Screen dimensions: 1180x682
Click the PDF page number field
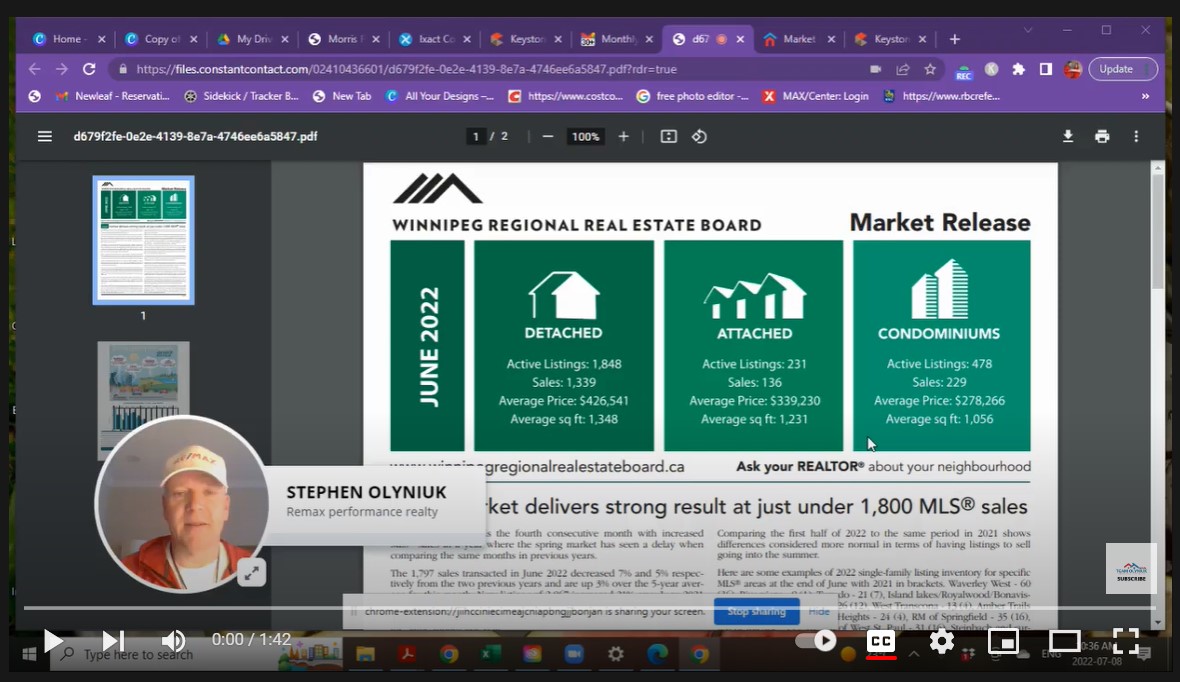475,136
